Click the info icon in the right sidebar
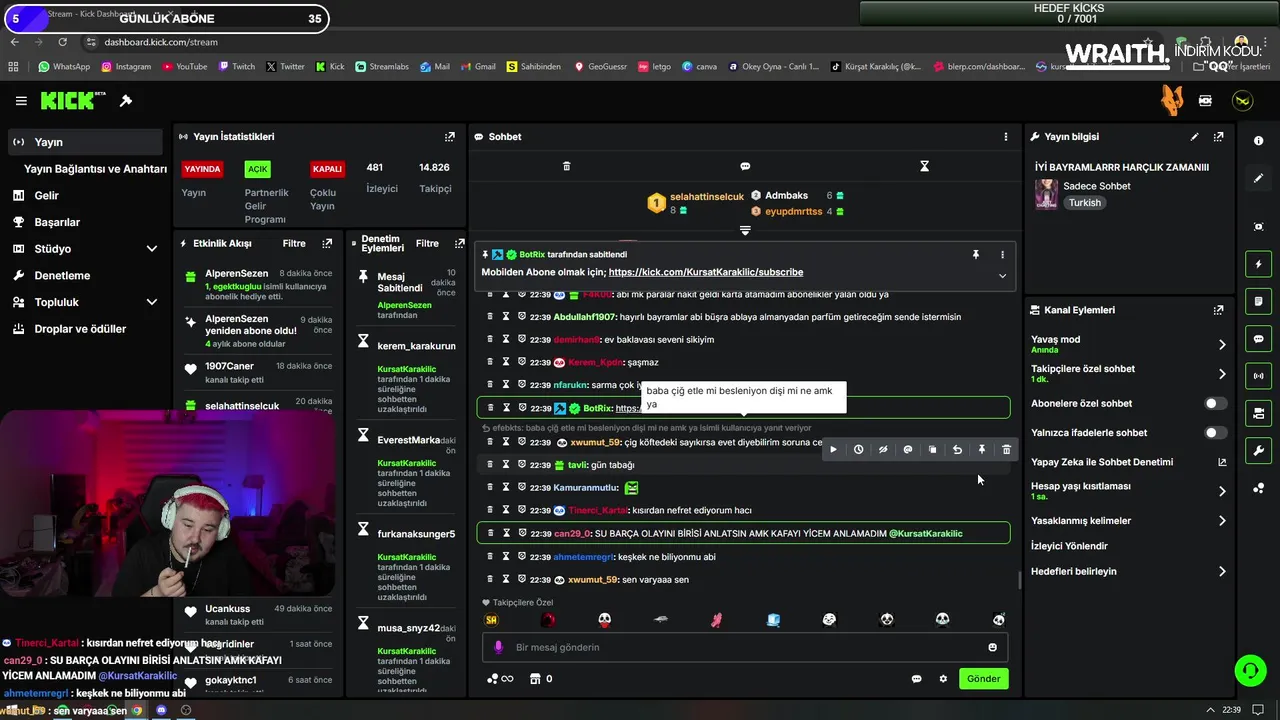 (1258, 141)
